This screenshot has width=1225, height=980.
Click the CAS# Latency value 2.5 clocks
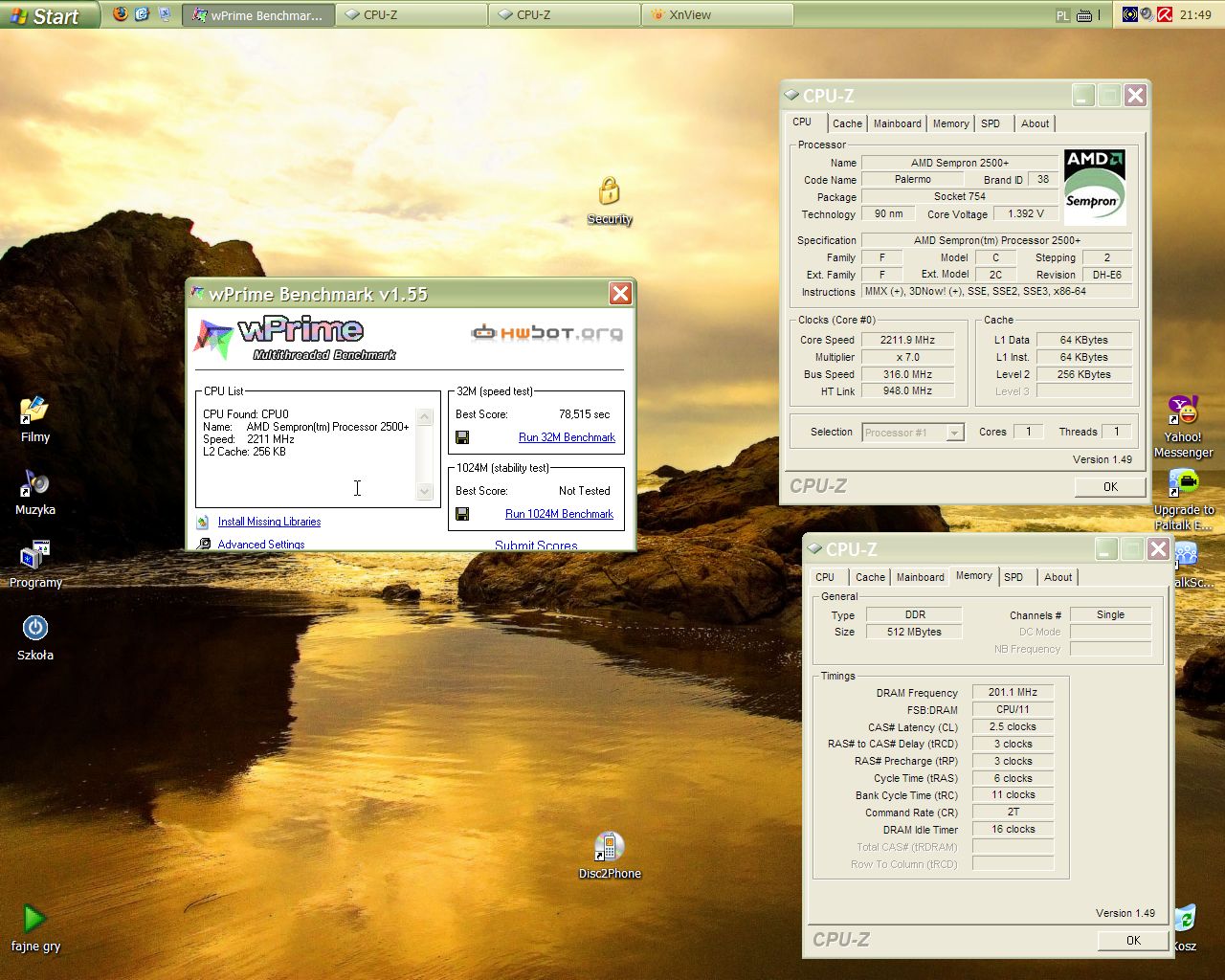[x=1013, y=726]
